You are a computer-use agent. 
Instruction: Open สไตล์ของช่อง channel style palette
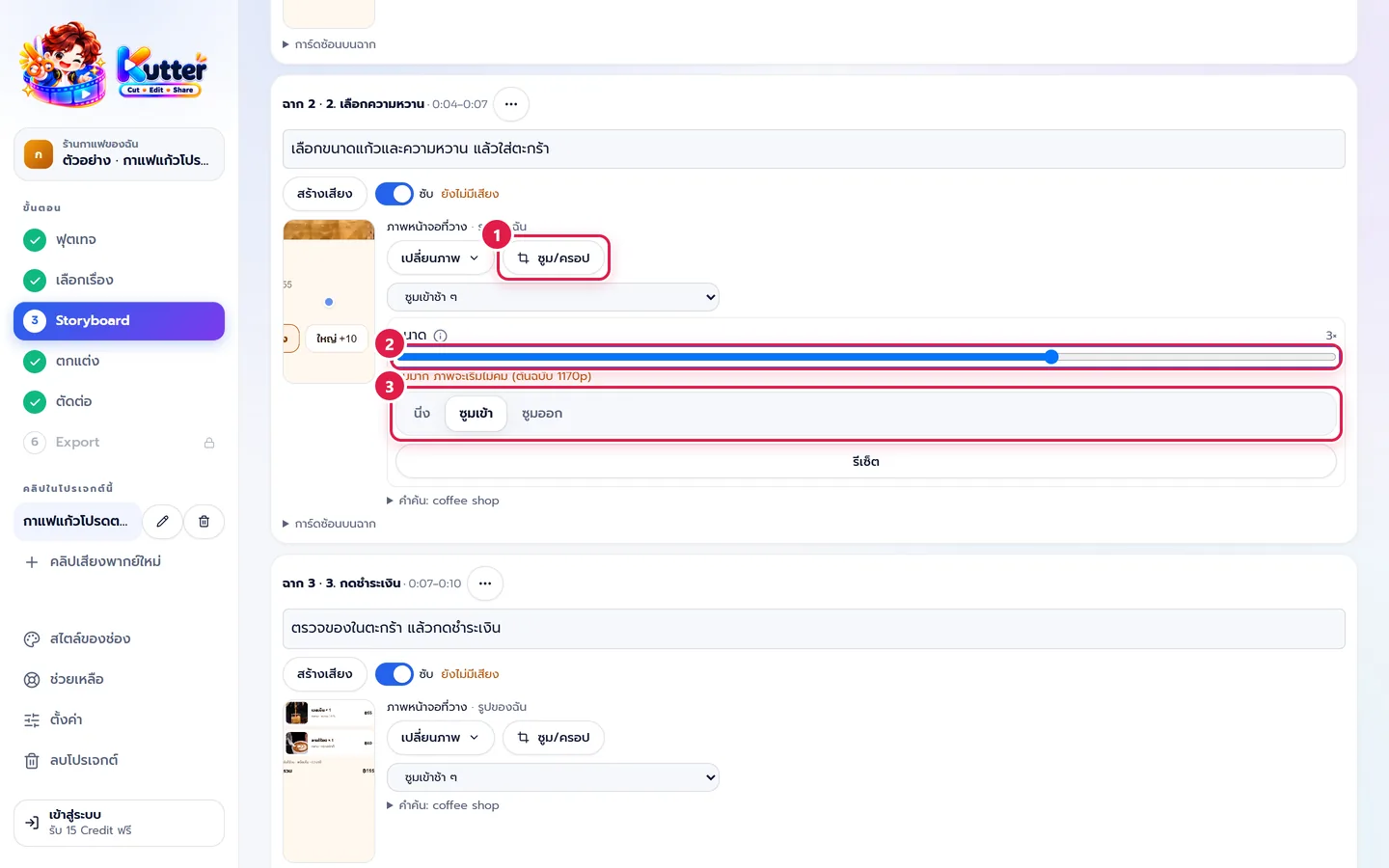point(77,638)
